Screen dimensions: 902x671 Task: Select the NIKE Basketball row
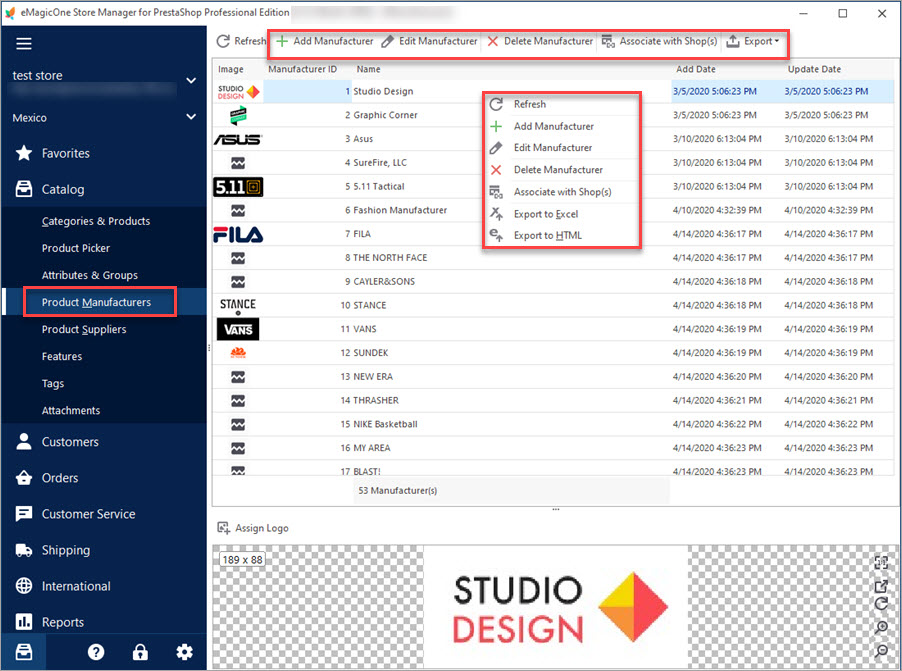553,424
